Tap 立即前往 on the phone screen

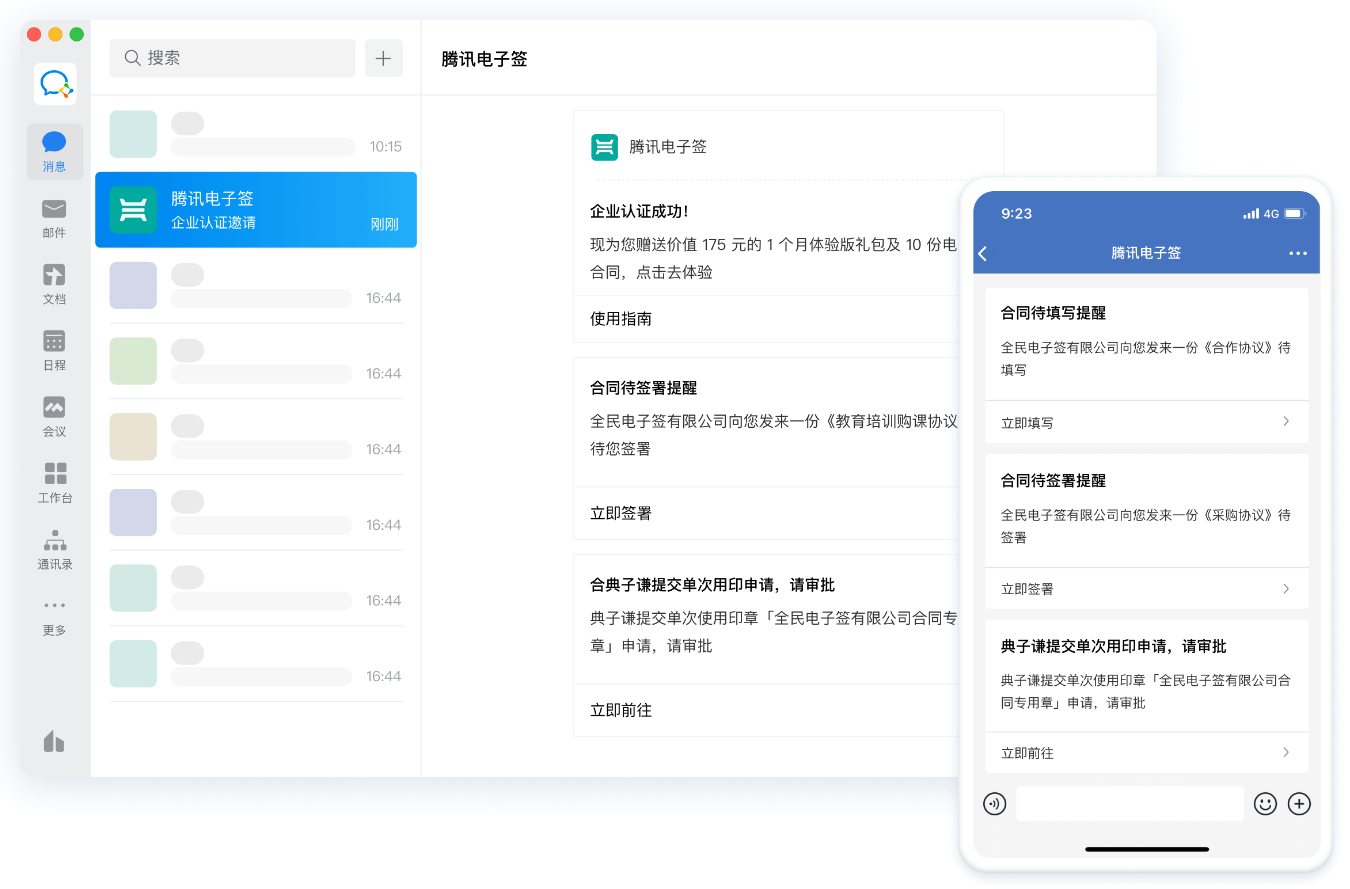pyautogui.click(x=1027, y=753)
